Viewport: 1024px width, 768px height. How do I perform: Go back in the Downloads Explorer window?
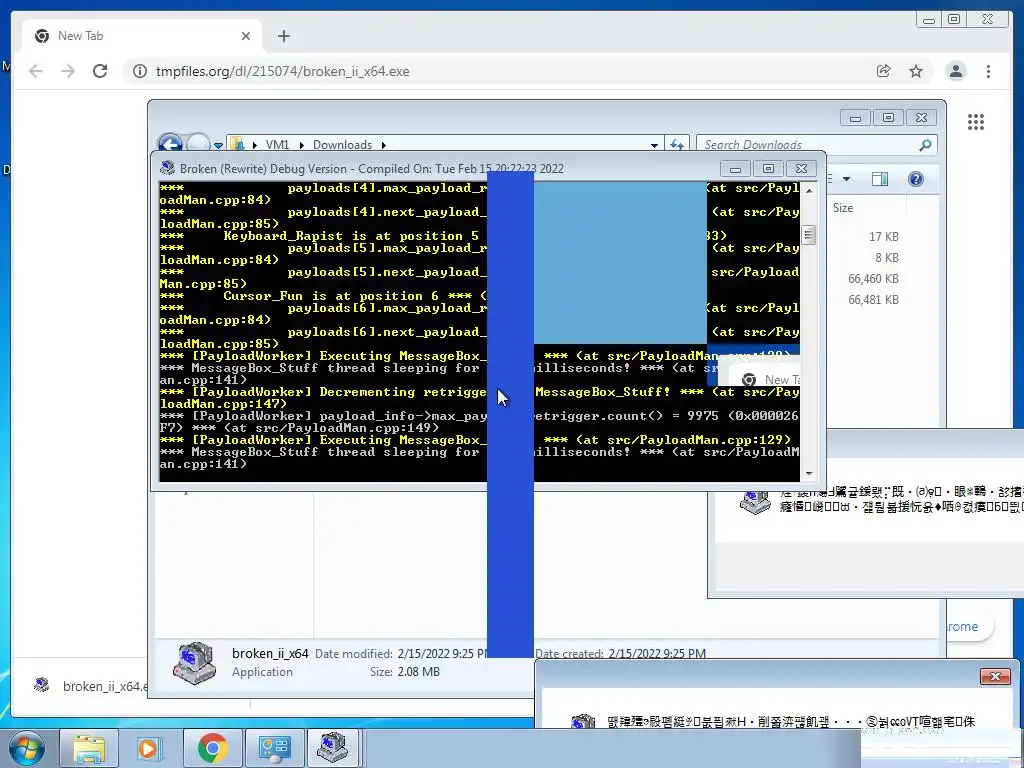click(x=170, y=144)
